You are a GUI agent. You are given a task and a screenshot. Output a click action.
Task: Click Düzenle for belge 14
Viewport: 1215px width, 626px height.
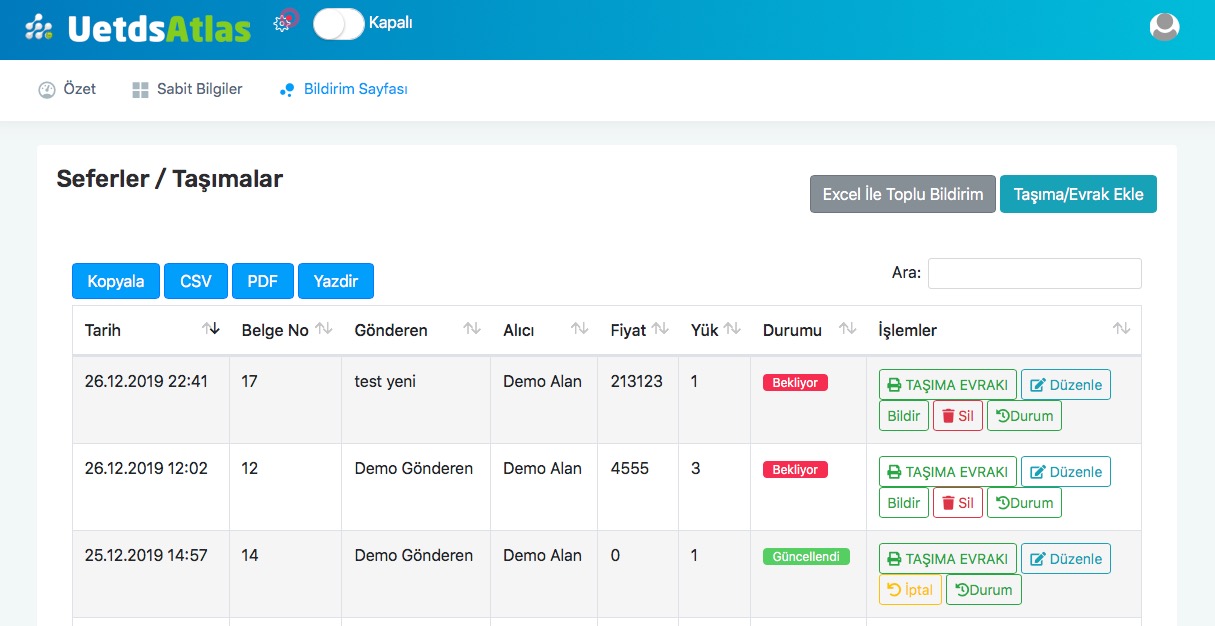point(1066,559)
